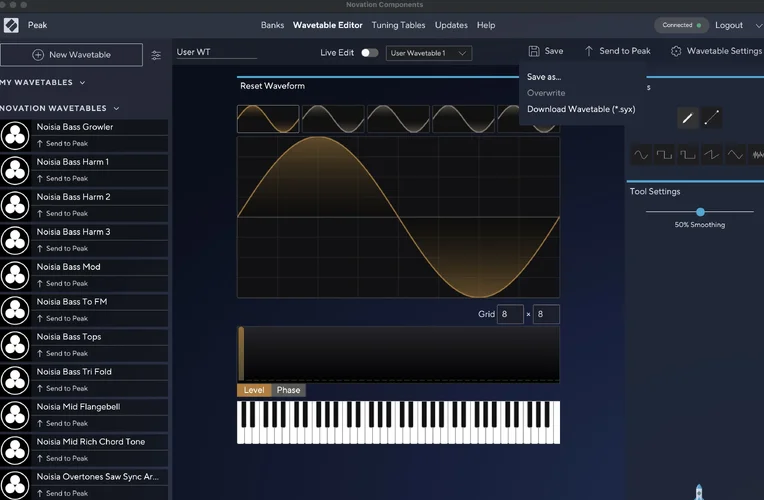The width and height of the screenshot is (764, 500).
Task: Open Wavetable Settings via gear icon
Action: tap(676, 51)
